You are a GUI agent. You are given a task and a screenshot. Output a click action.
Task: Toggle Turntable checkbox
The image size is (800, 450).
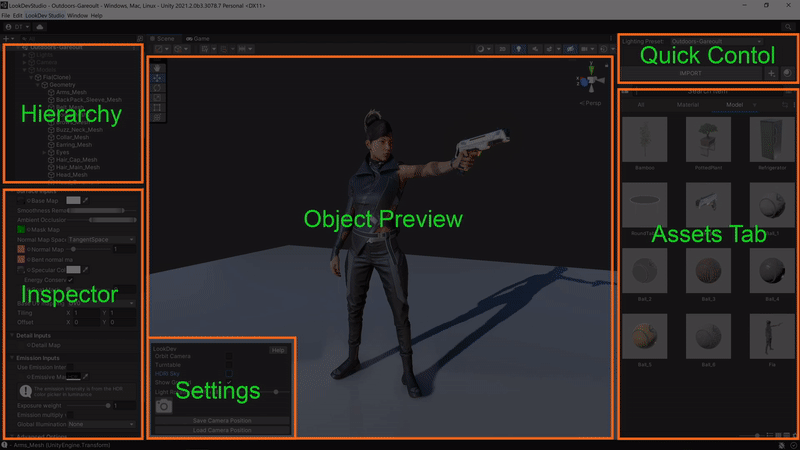(x=229, y=365)
